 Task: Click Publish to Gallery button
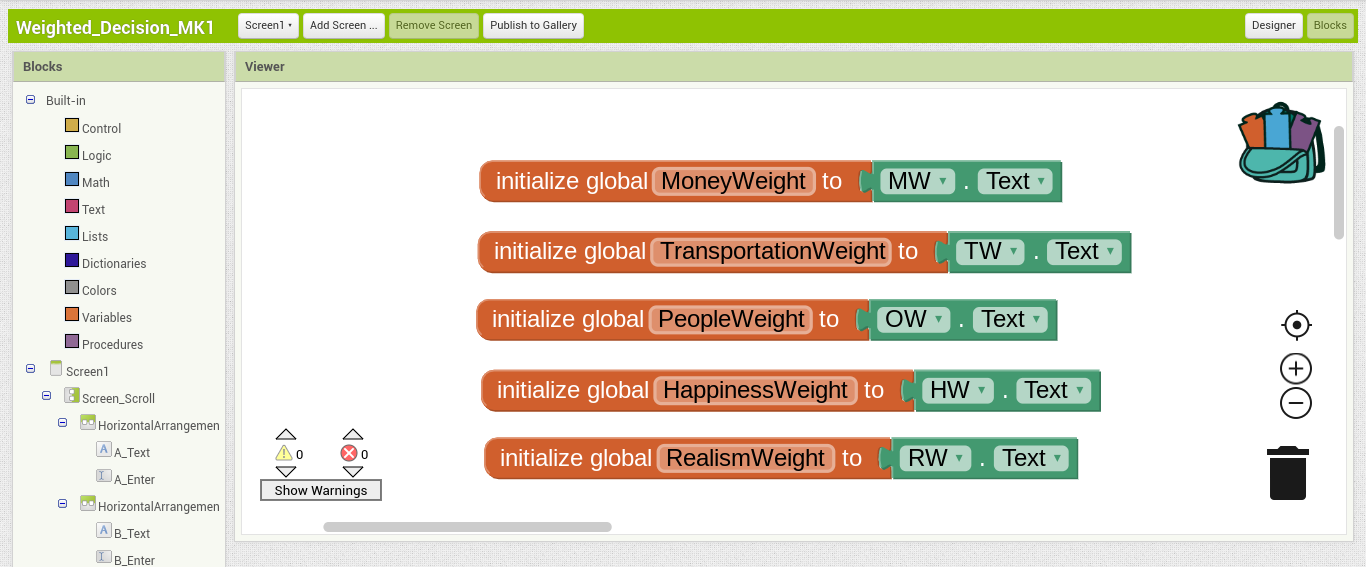point(533,26)
